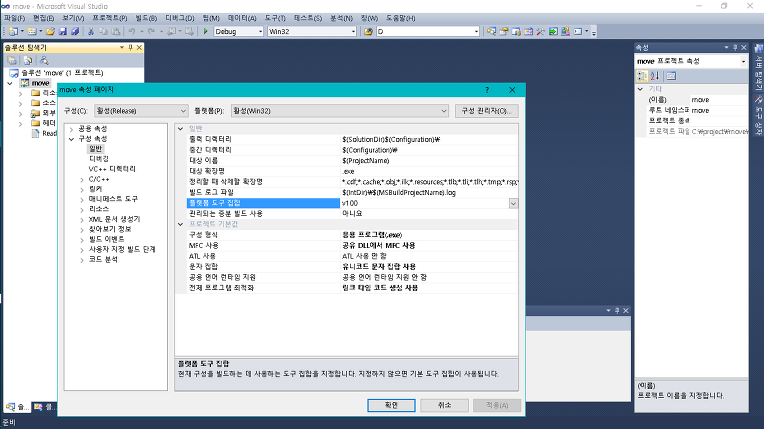Select the 디버깅 tree item

(99, 159)
